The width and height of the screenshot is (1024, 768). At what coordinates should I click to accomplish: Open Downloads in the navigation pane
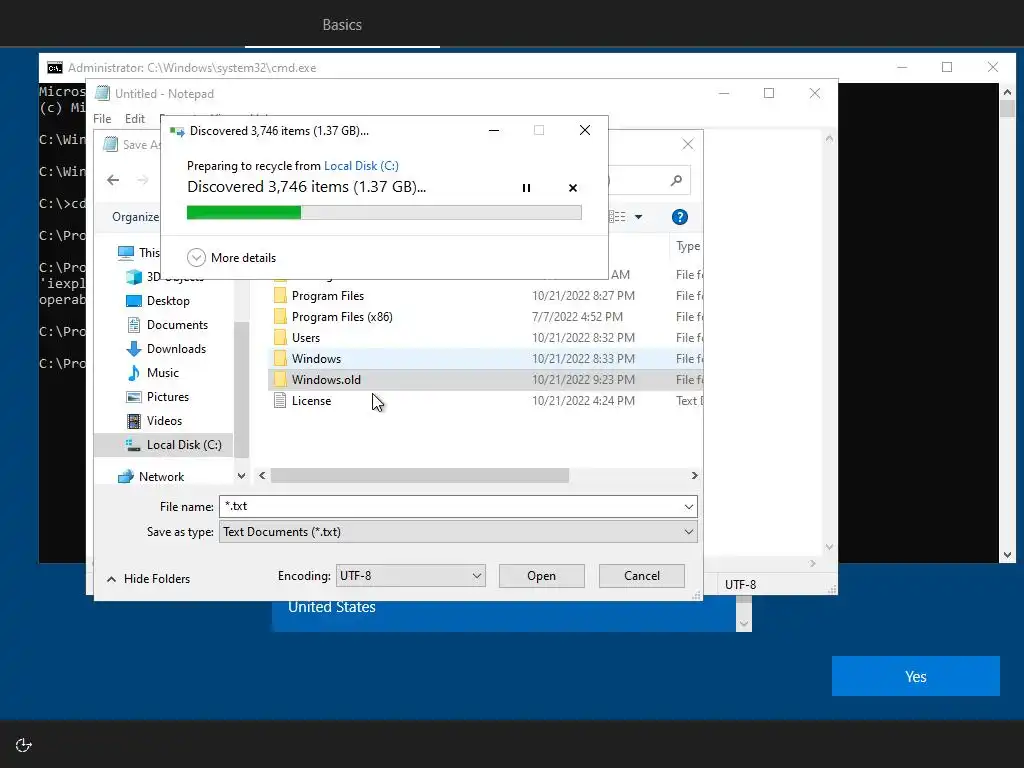pyautogui.click(x=176, y=349)
